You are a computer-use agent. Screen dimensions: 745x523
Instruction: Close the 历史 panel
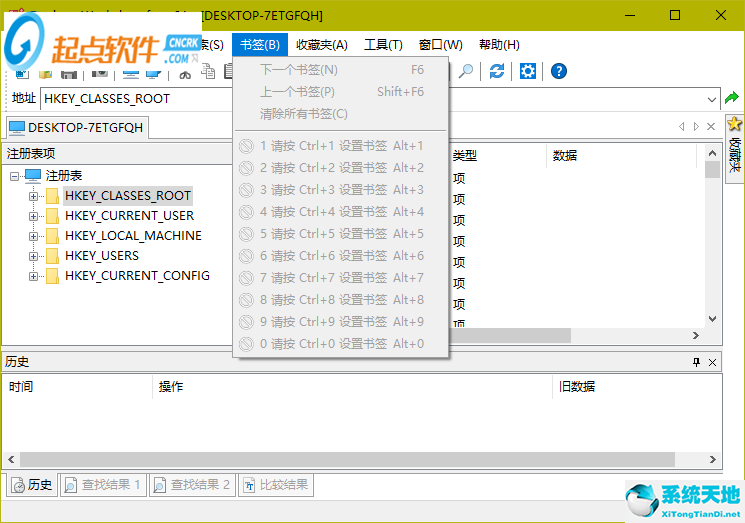712,362
